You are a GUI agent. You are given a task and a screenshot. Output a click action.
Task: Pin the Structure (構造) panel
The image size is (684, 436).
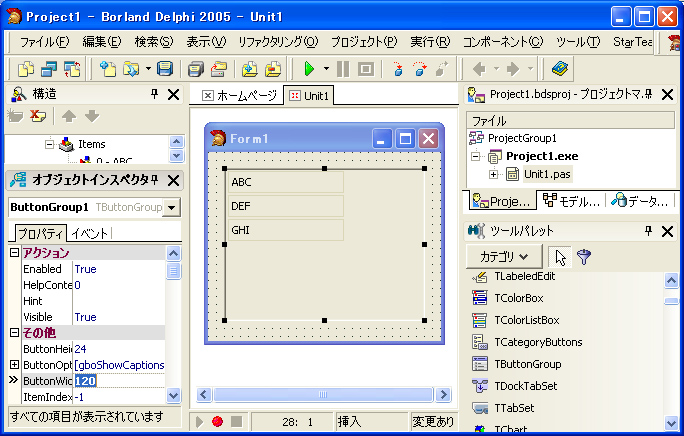[x=154, y=94]
